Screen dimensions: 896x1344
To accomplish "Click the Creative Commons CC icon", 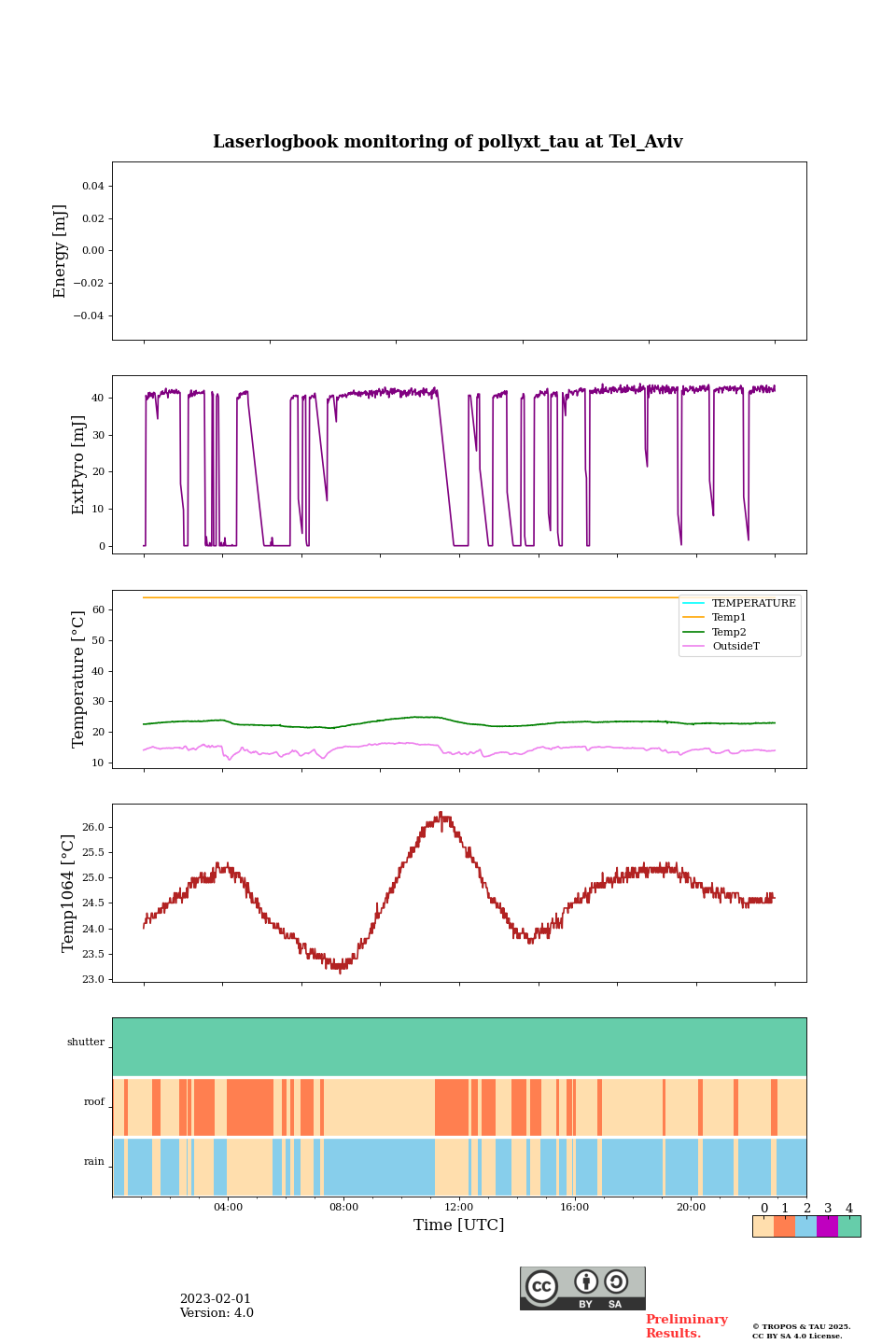I will [x=541, y=1286].
